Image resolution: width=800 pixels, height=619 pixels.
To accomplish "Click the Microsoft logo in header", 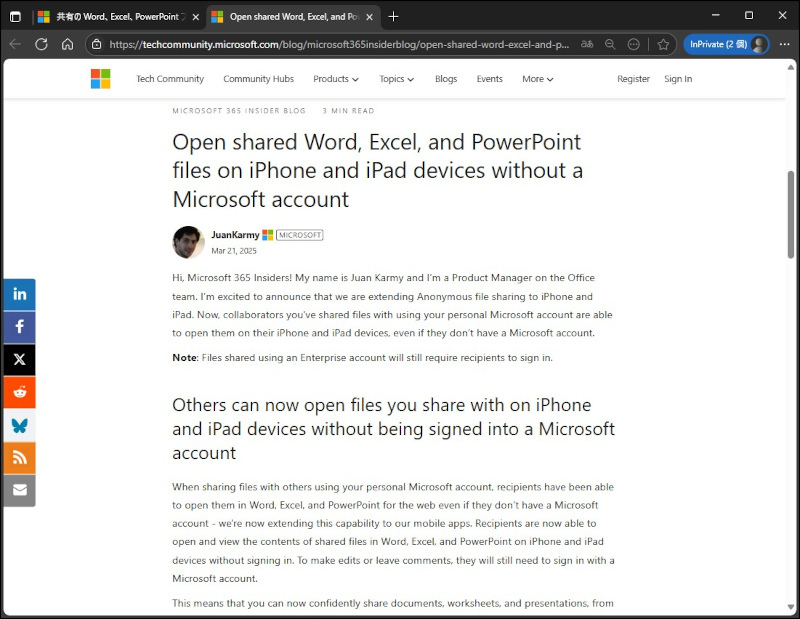I will 101,79.
